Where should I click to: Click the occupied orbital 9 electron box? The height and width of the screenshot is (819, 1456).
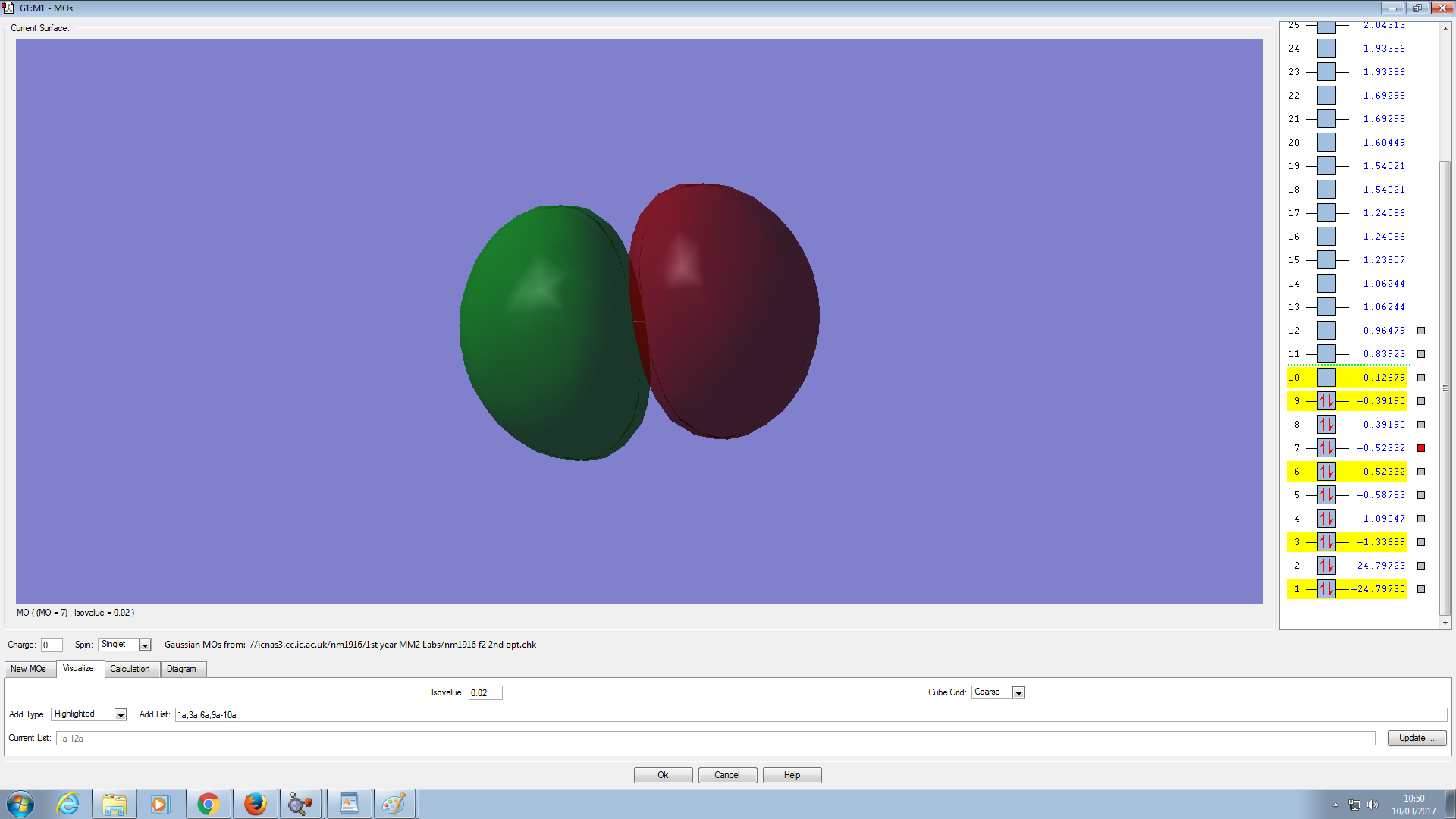coord(1326,401)
